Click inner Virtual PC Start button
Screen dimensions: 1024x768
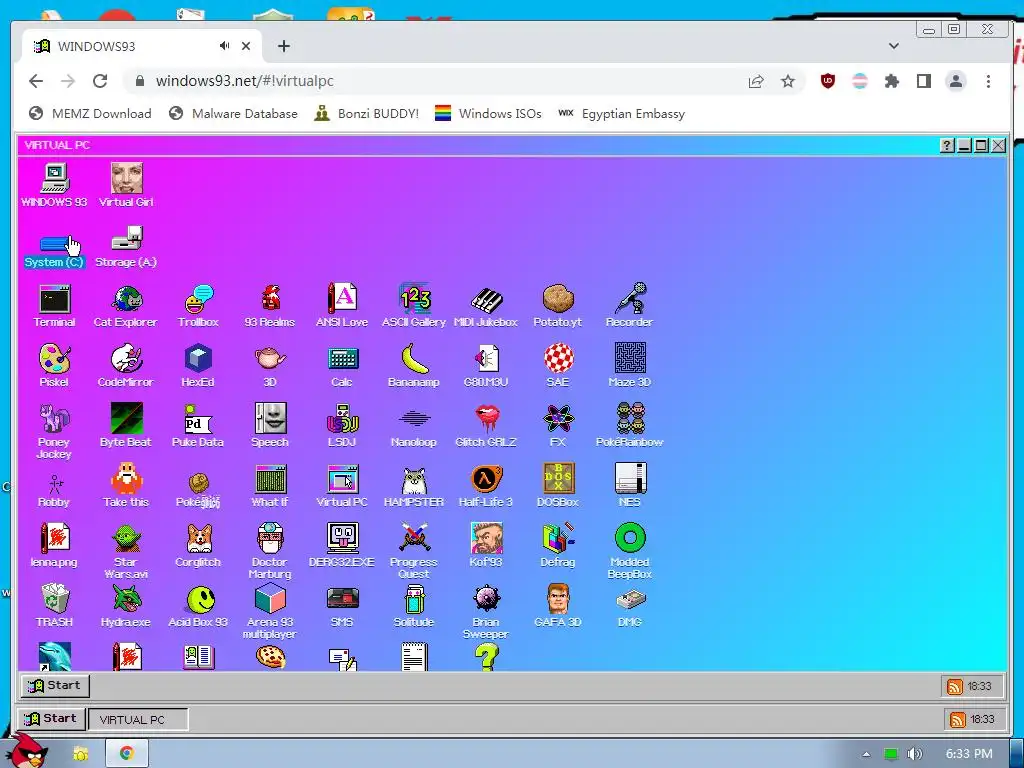pos(55,685)
